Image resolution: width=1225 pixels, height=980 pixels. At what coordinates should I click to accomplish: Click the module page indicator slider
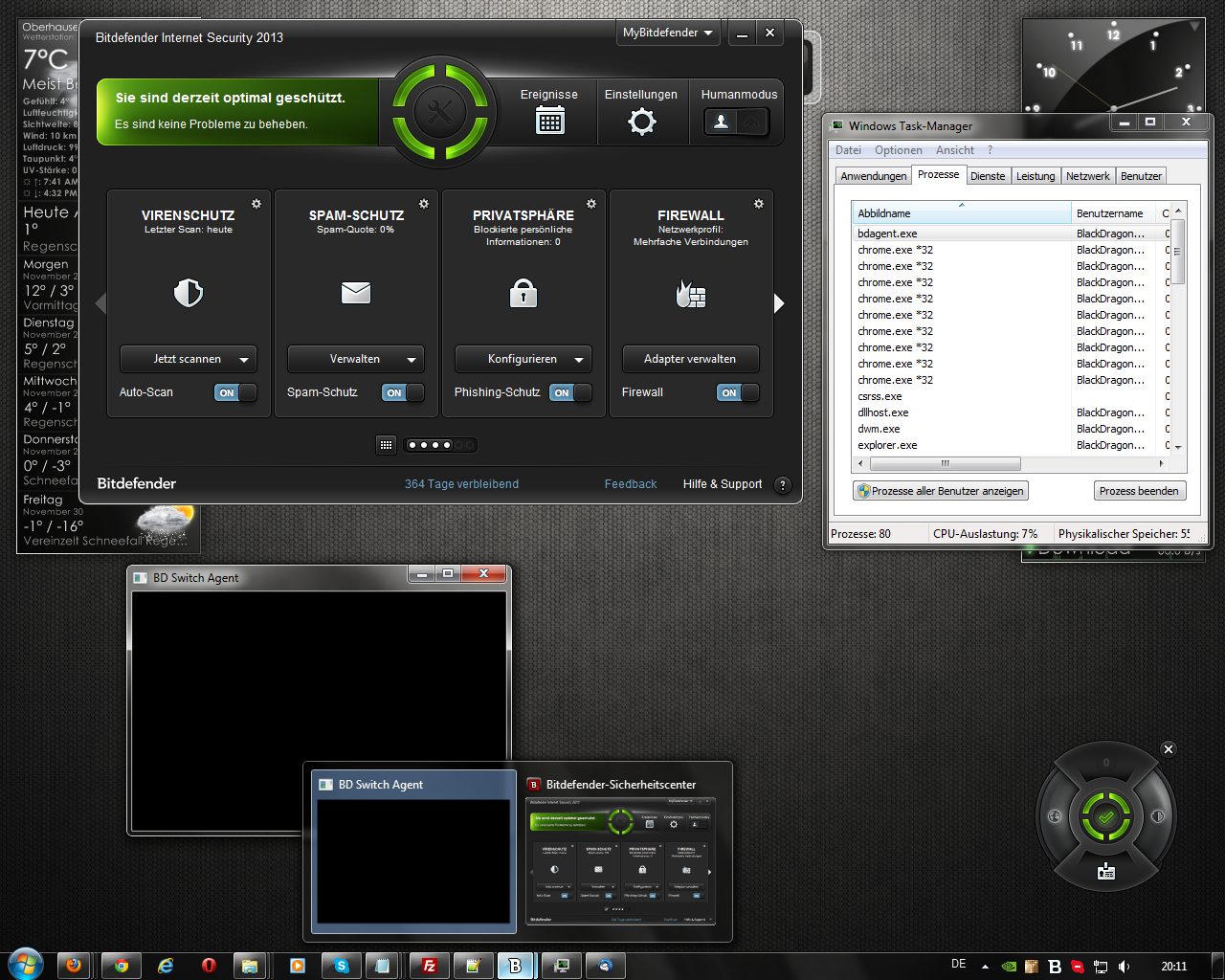(440, 445)
